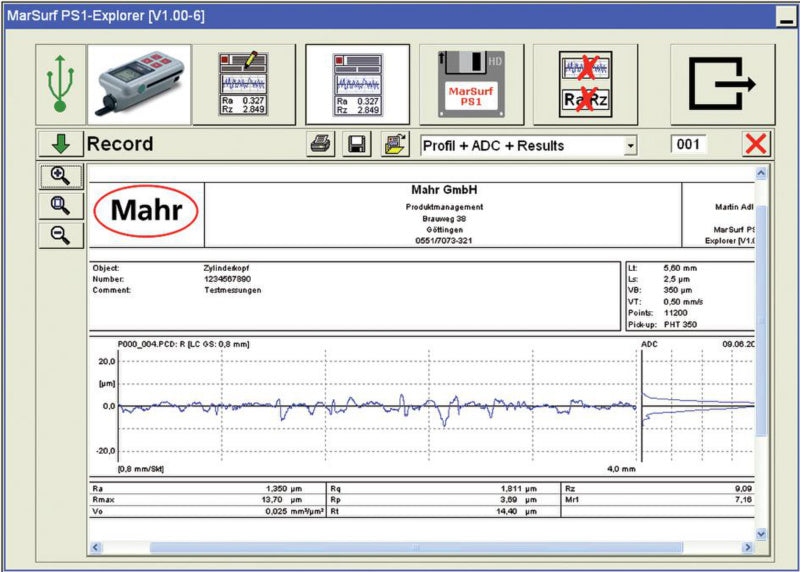Click the horizontal scrollbar left arrow

(x=97, y=547)
